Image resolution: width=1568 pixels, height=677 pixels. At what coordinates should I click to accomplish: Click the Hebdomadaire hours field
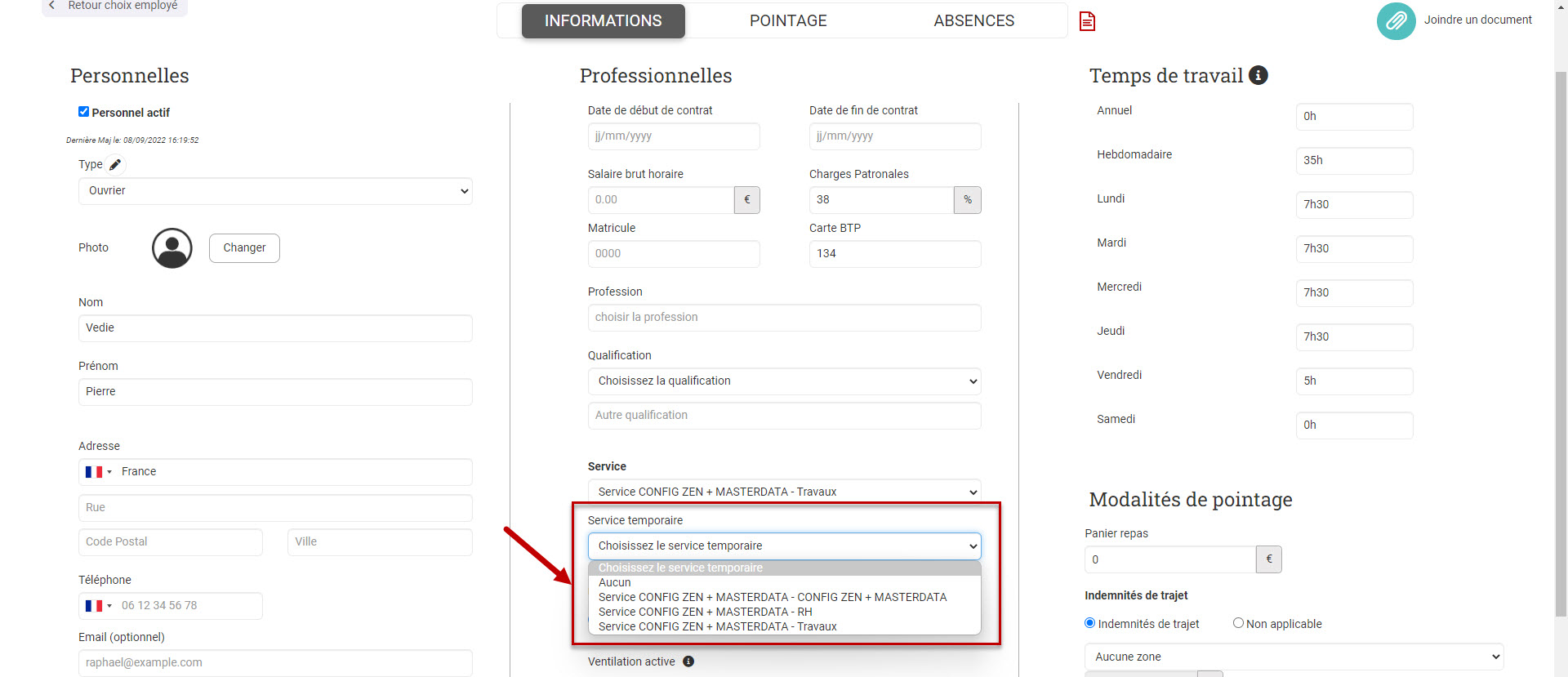(x=1354, y=161)
